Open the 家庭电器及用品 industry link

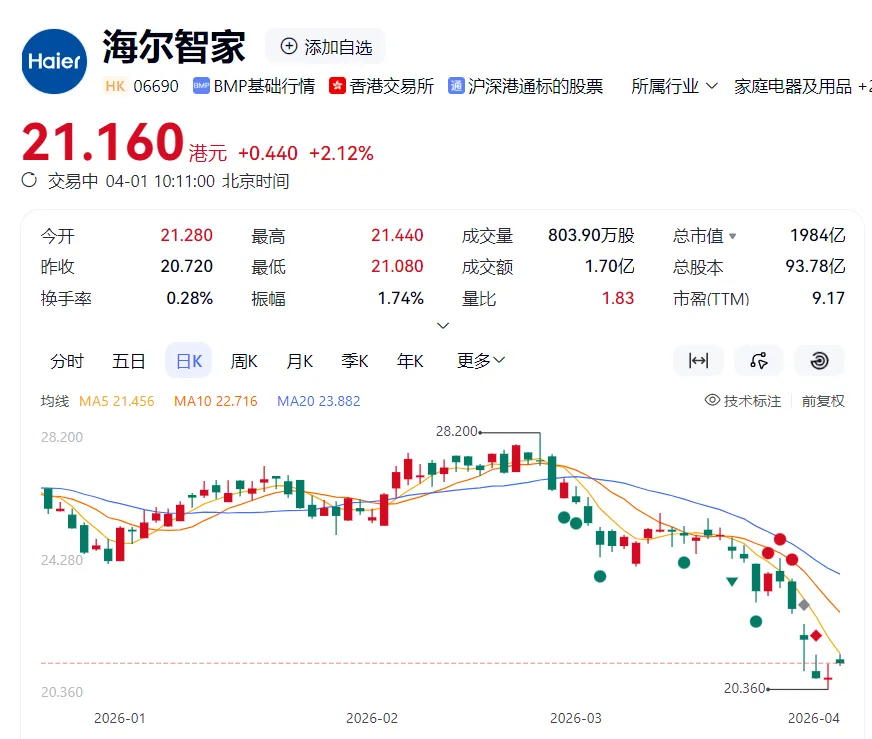(793, 86)
